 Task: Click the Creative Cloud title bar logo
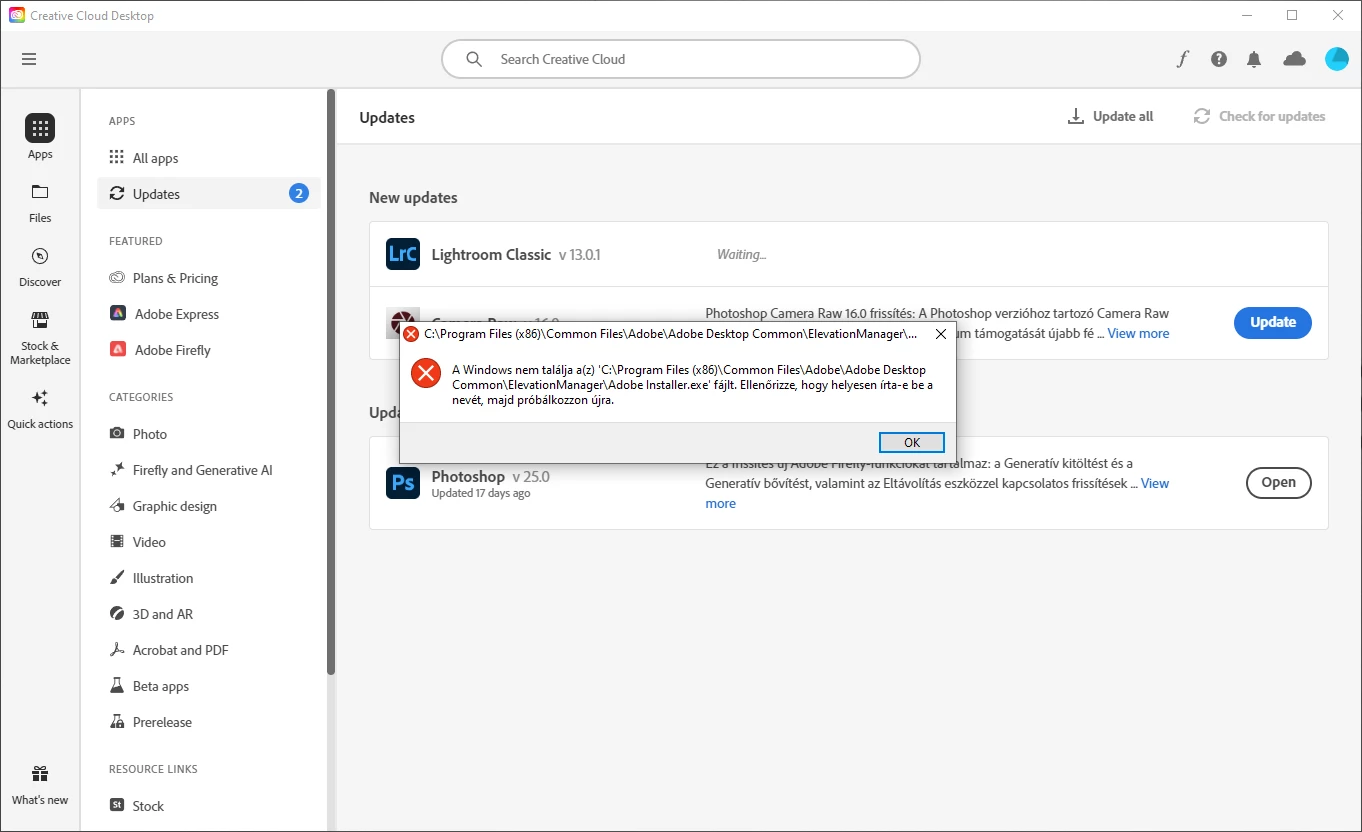tap(16, 15)
